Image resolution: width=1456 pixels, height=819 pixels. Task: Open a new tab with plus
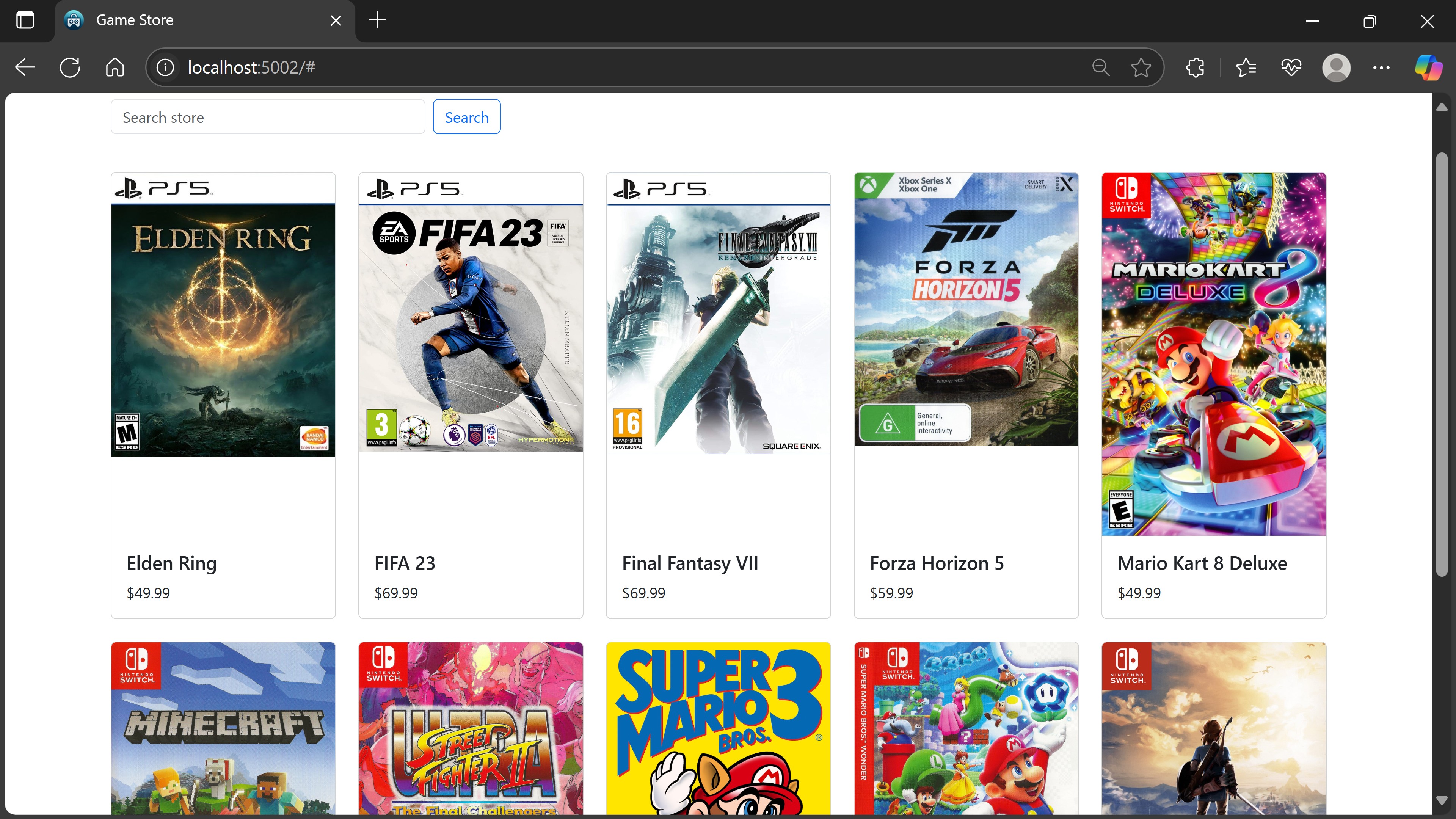377,20
